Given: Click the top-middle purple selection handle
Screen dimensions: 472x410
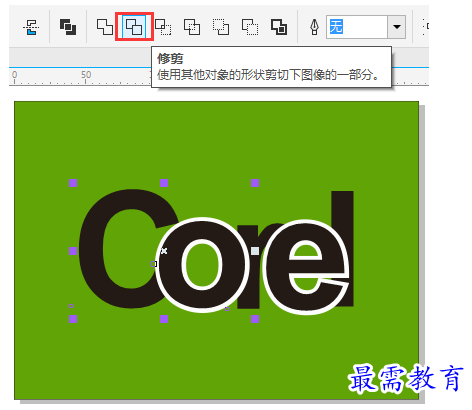Looking at the screenshot, I should (x=164, y=183).
